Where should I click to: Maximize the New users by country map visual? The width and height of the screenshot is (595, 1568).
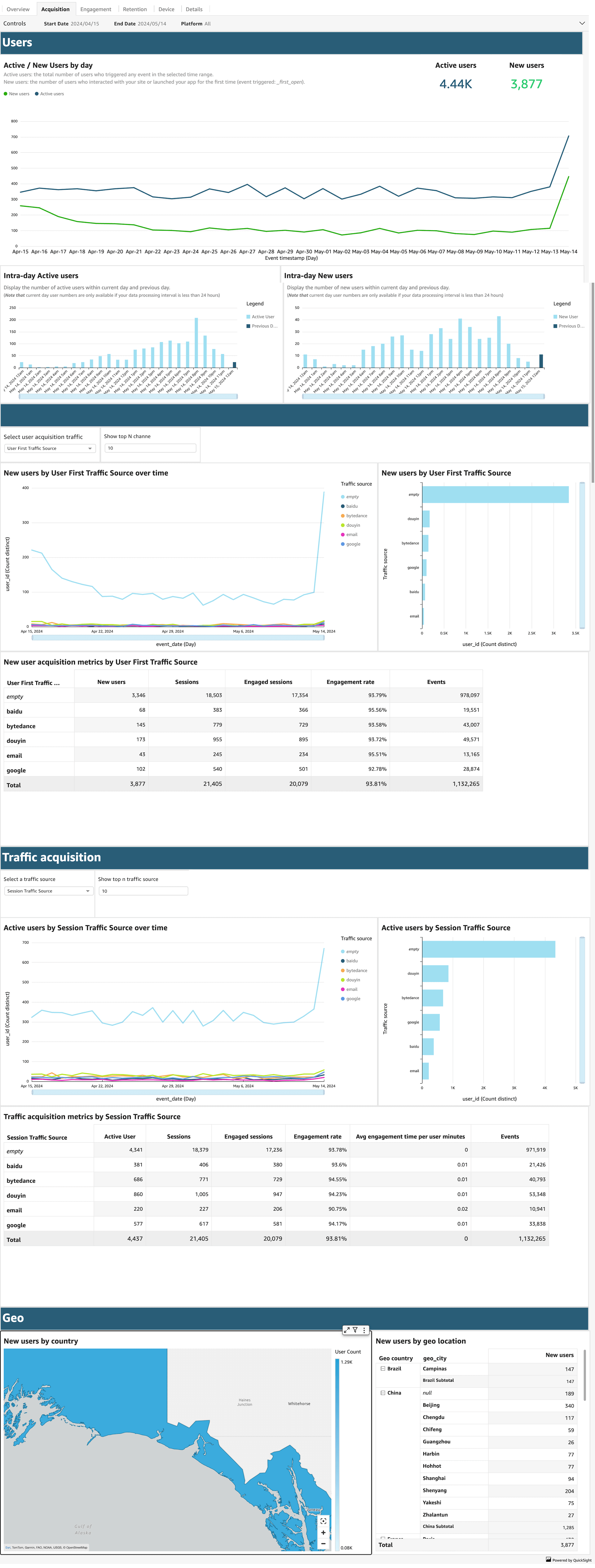tap(346, 1330)
